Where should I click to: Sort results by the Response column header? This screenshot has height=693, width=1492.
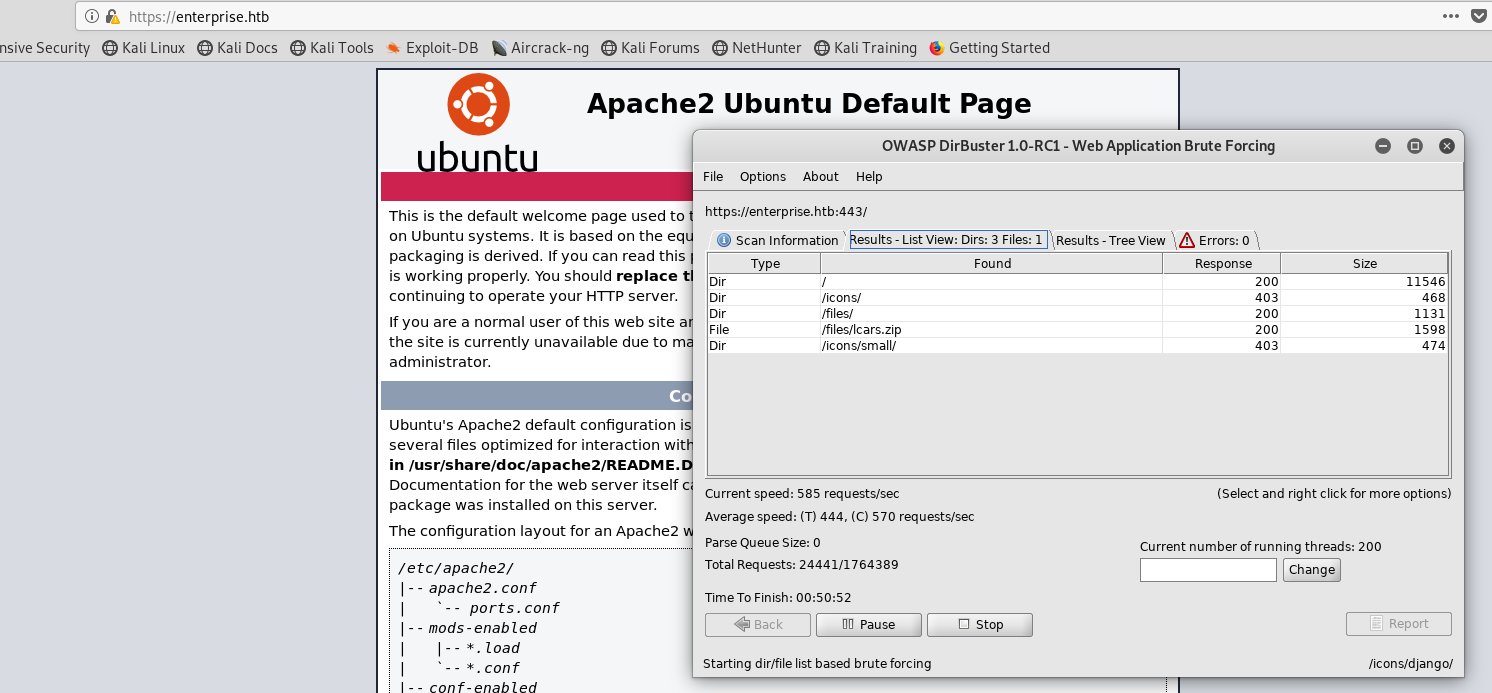(1222, 264)
